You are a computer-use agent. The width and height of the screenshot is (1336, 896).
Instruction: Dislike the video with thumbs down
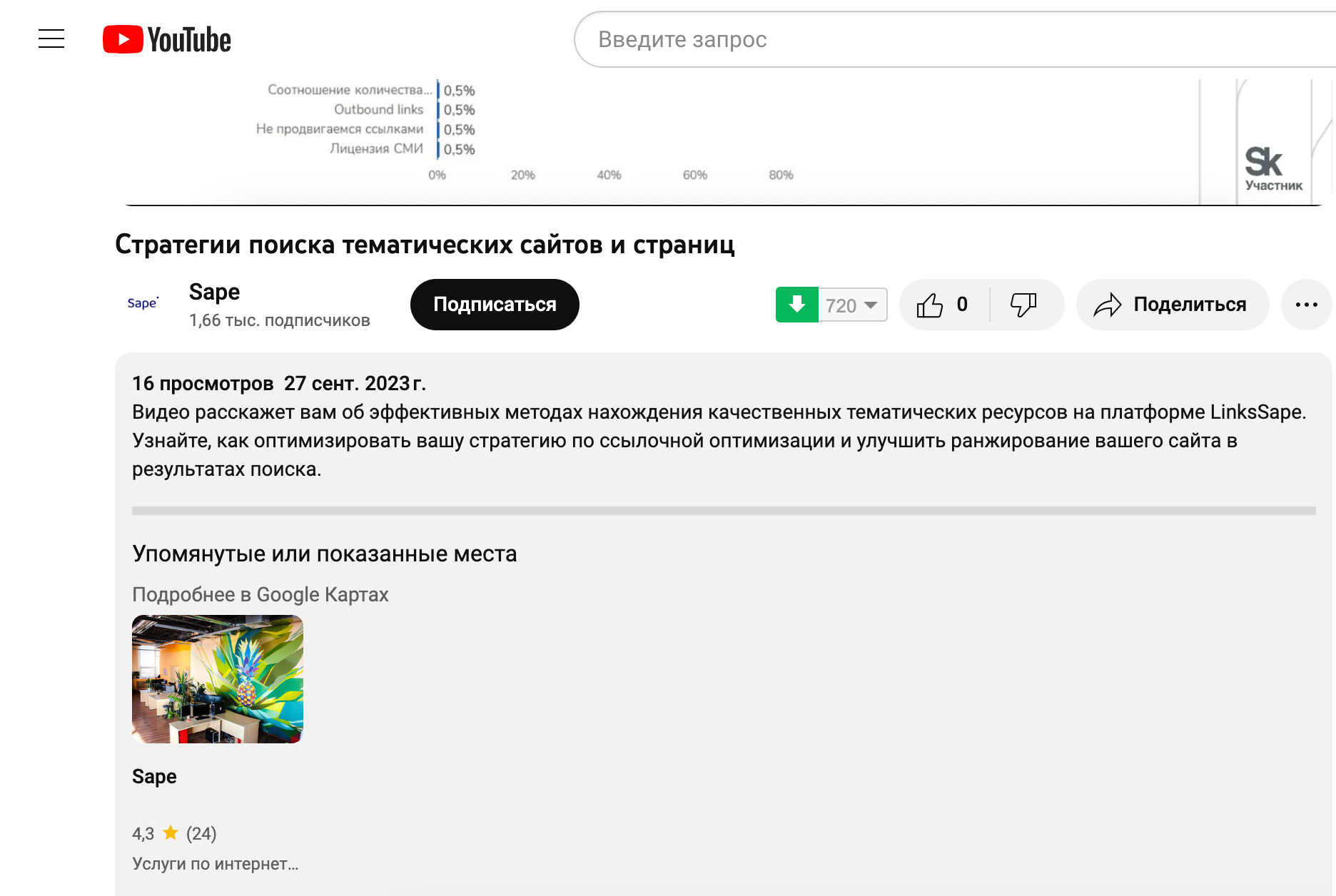point(1023,305)
